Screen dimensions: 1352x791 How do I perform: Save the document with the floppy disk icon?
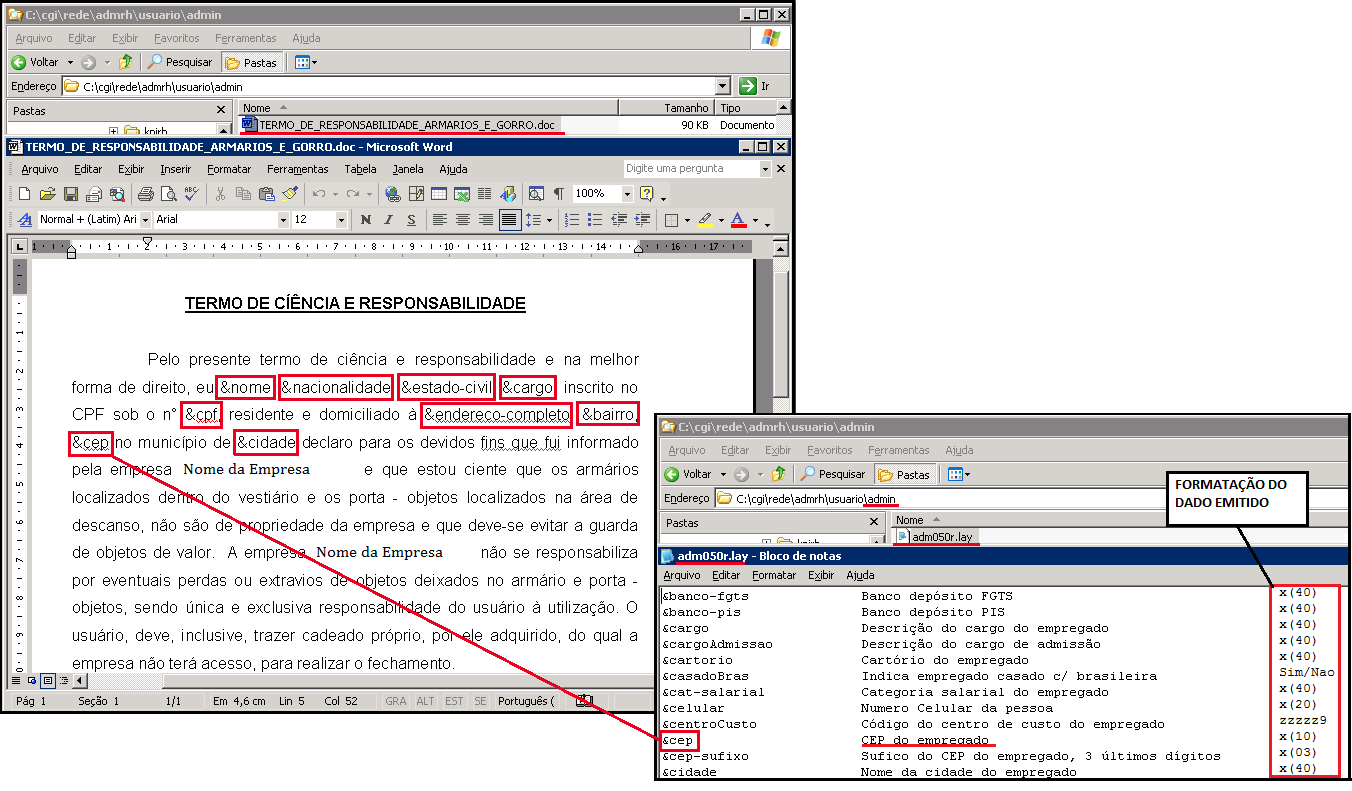pyautogui.click(x=71, y=194)
